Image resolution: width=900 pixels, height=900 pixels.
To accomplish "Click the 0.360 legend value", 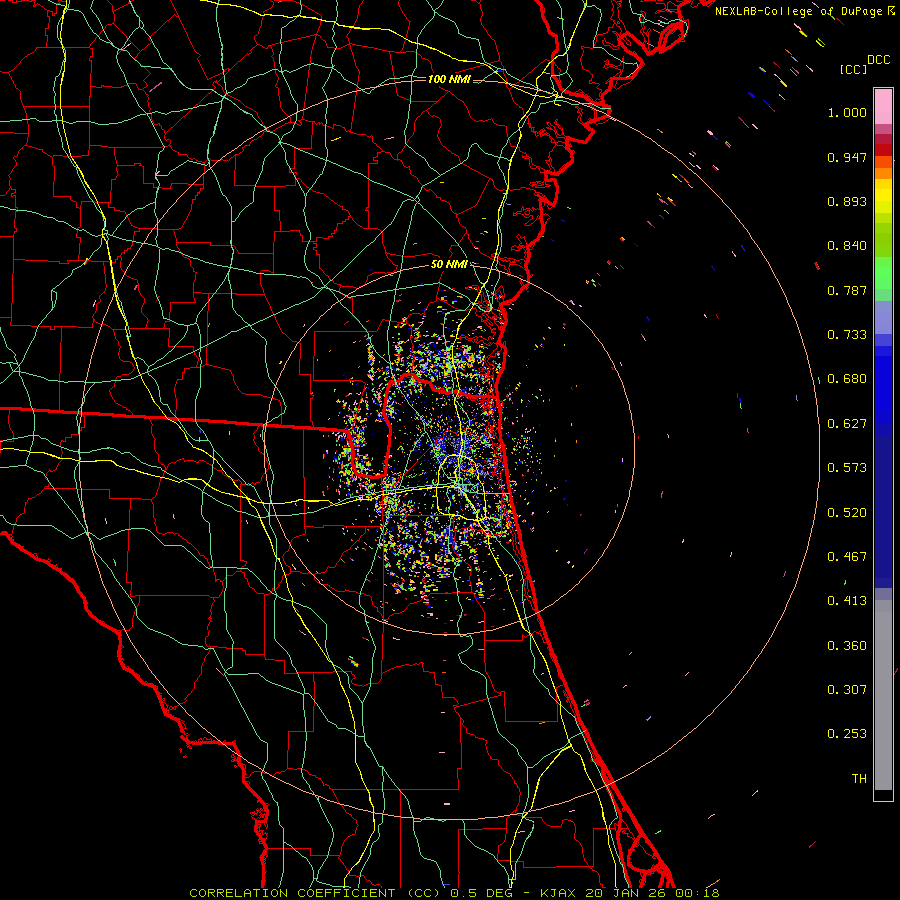I will (847, 646).
